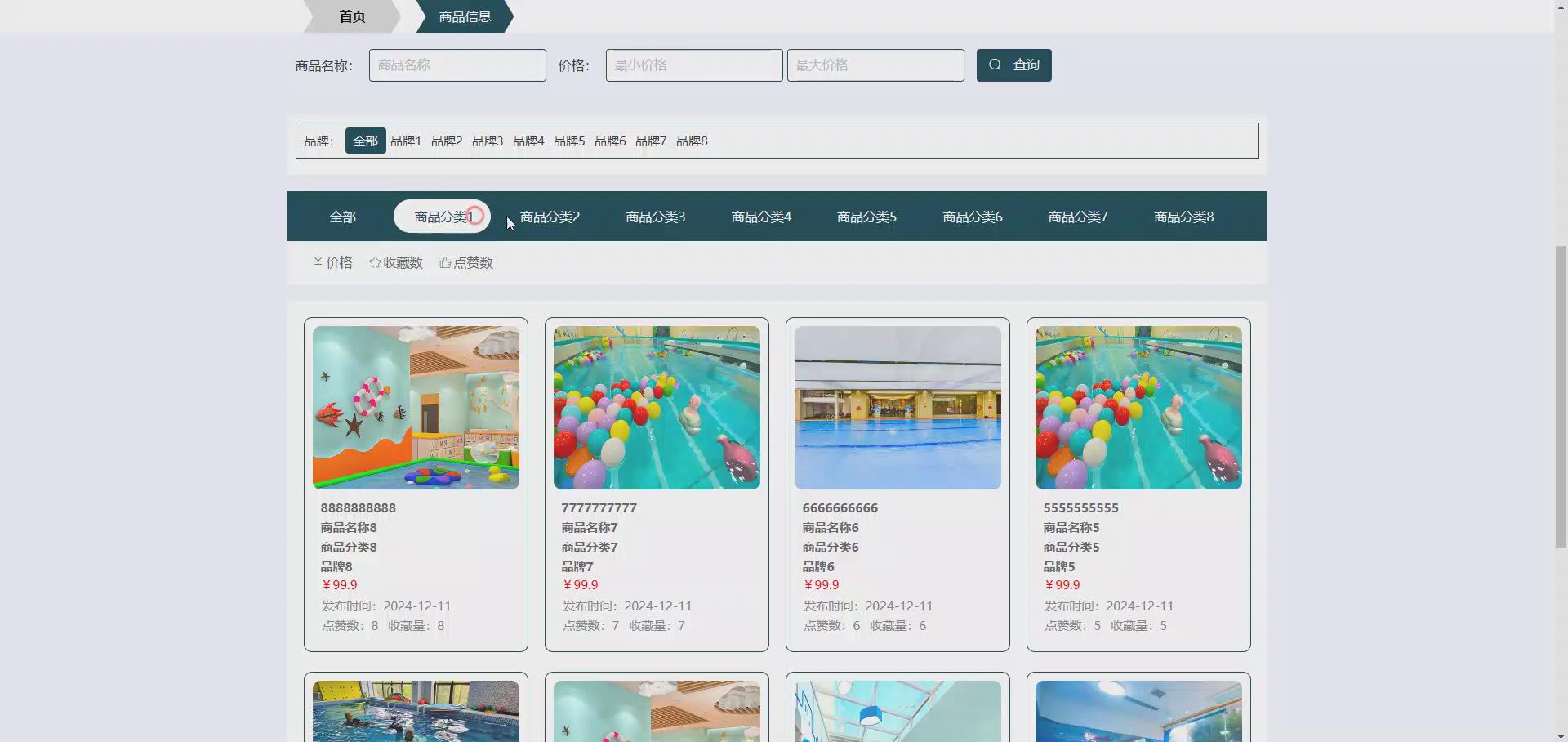Image resolution: width=1568 pixels, height=742 pixels.
Task: Filter by 品牌8
Action: click(x=692, y=141)
